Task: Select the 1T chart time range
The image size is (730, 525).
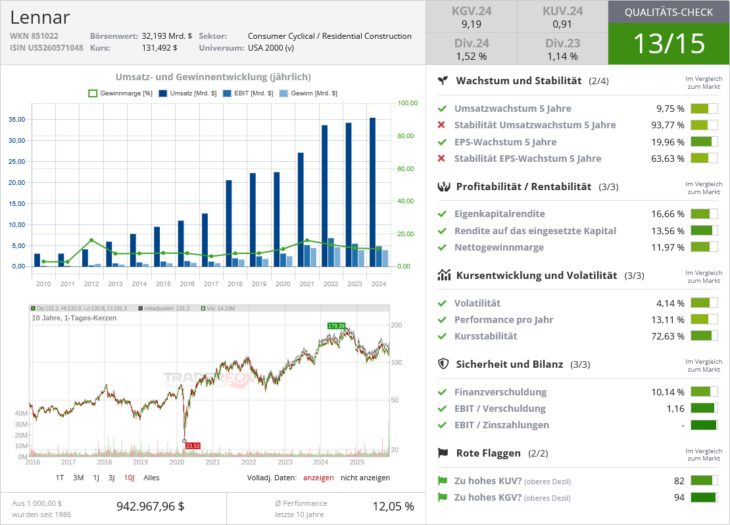Action: [59, 478]
